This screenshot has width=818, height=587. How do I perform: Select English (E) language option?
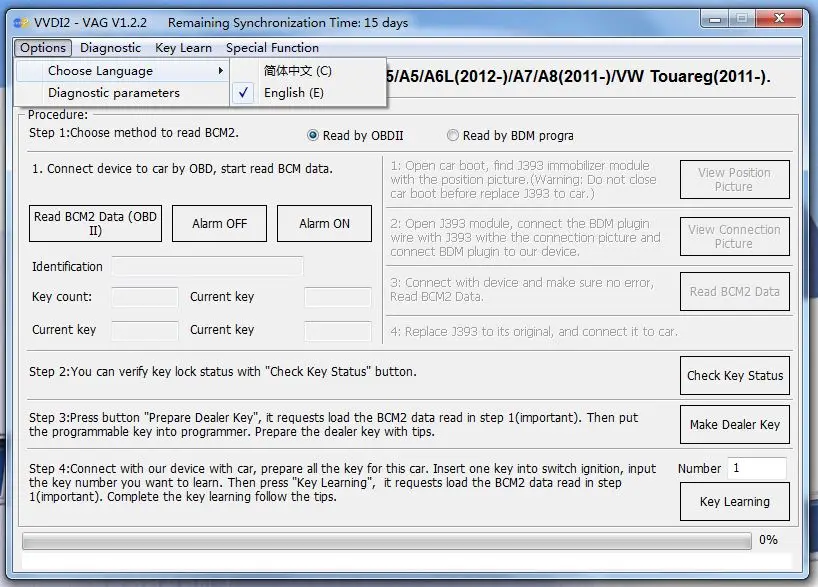pos(308,93)
